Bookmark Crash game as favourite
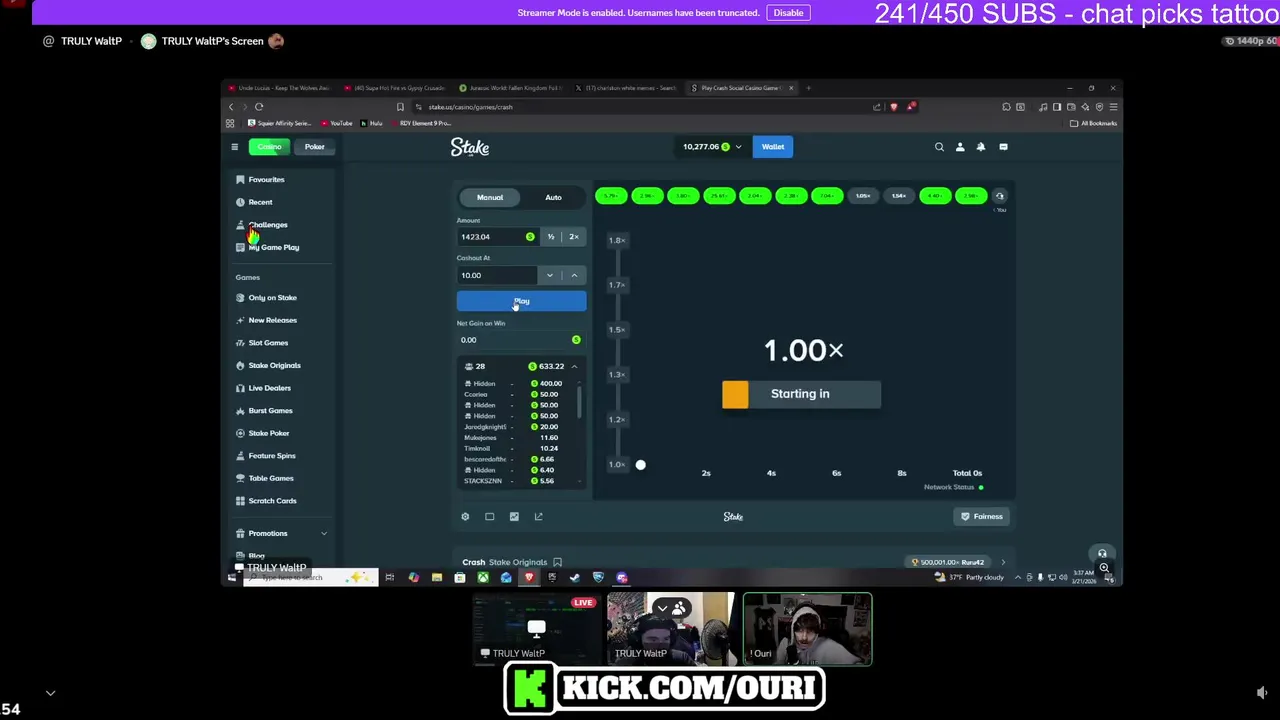This screenshot has width=1280, height=720. 557,562
